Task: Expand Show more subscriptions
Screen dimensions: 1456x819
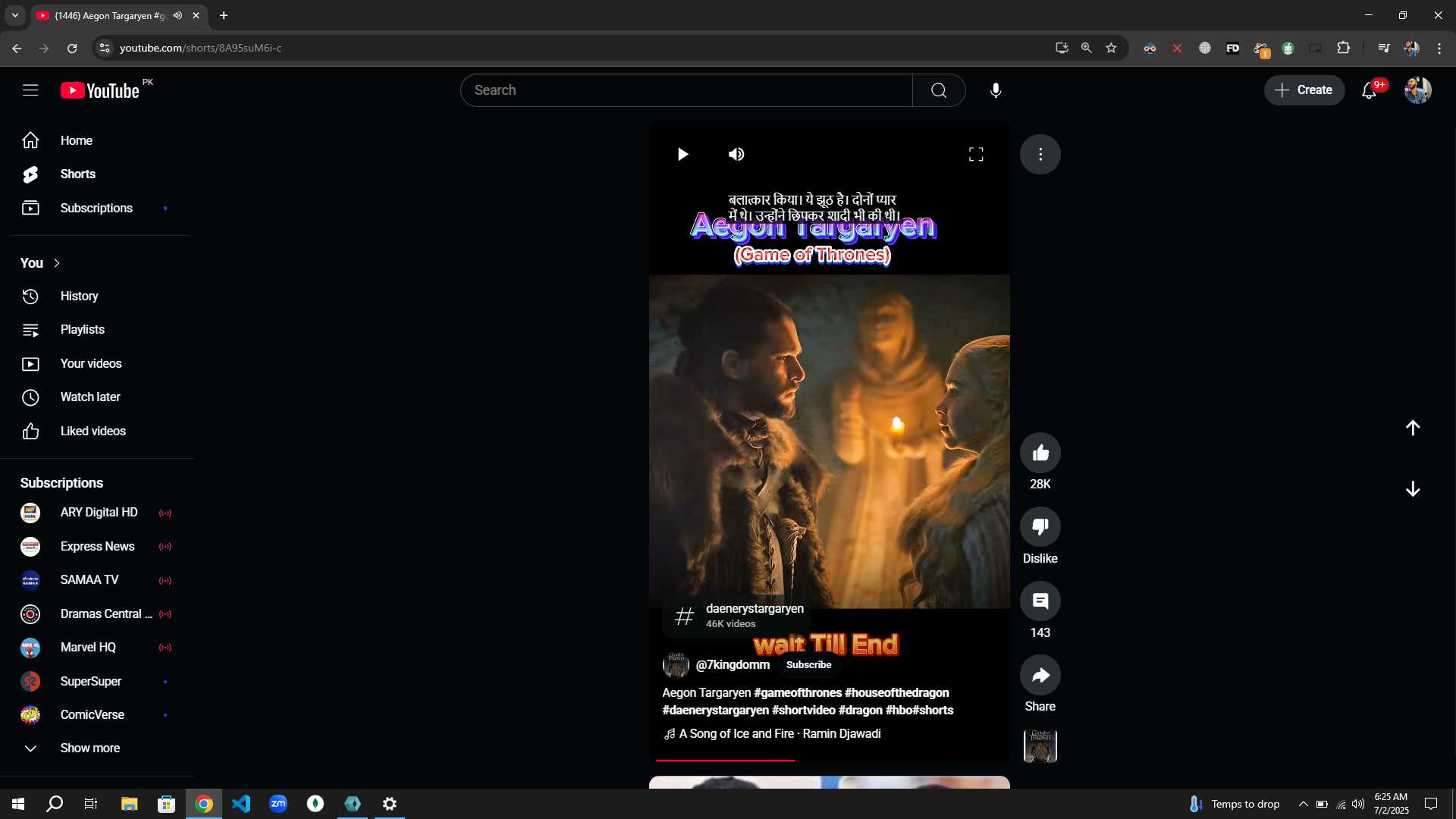Action: pos(97,748)
